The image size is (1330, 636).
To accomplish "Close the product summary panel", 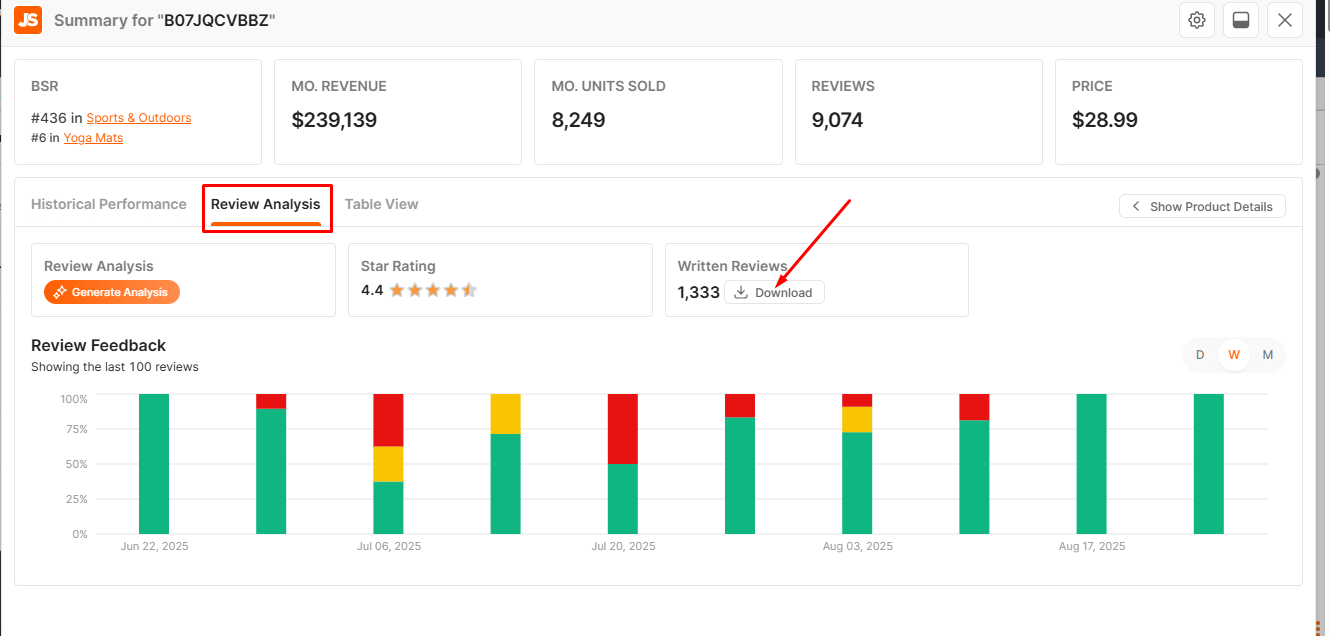I will [1285, 20].
